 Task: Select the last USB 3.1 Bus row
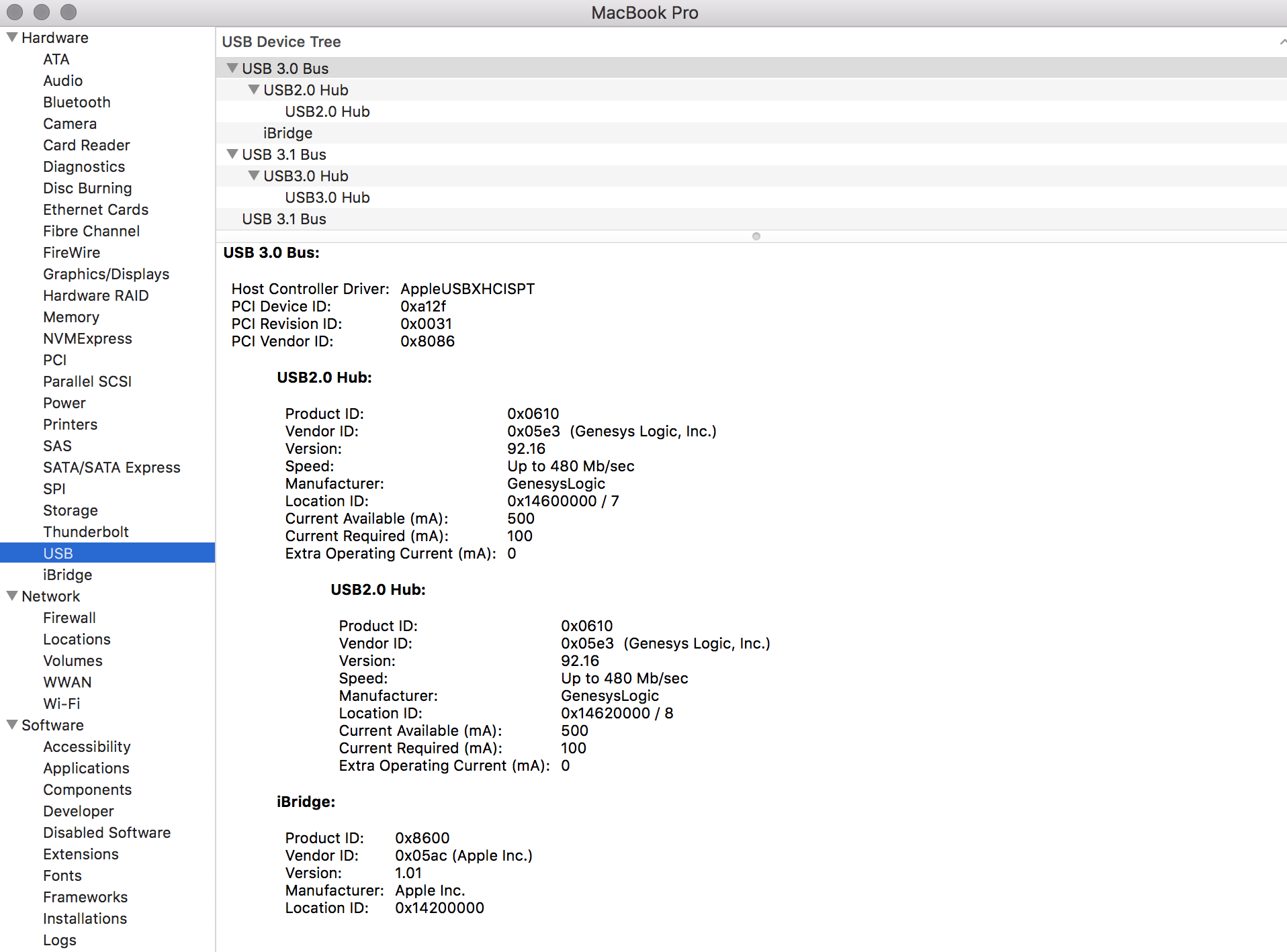[751, 219]
